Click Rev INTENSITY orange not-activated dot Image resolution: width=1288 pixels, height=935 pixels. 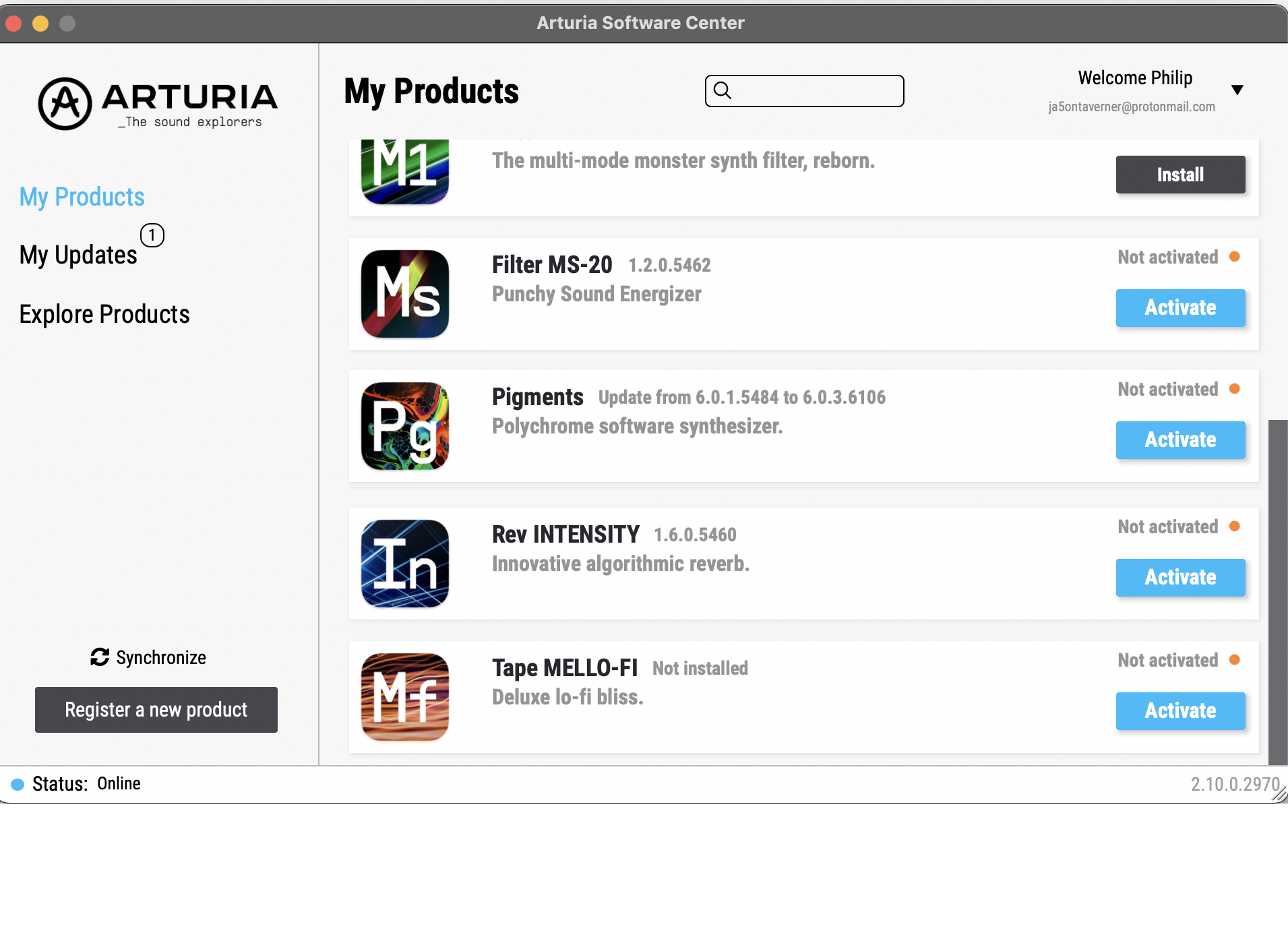(x=1235, y=526)
